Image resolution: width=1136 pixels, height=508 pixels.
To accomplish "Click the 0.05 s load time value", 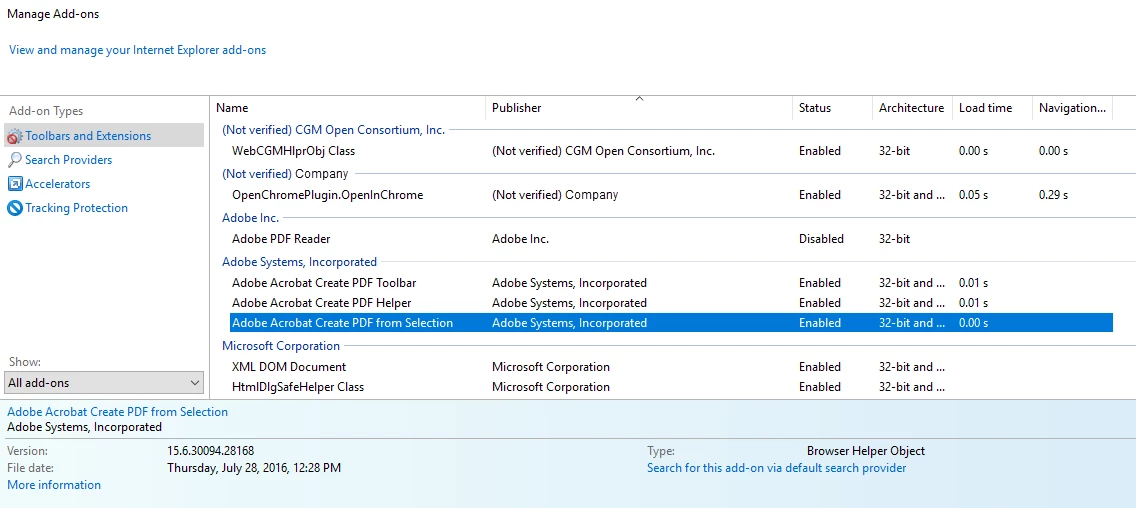I will coord(973,195).
